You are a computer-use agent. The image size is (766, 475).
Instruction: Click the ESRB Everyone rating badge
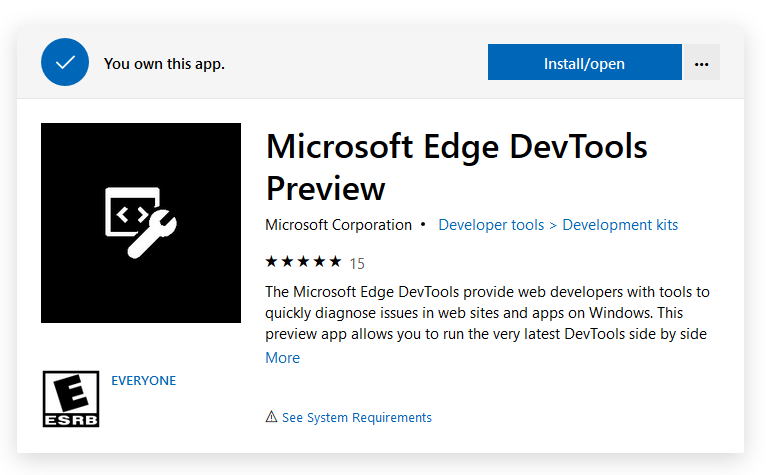[x=71, y=399]
